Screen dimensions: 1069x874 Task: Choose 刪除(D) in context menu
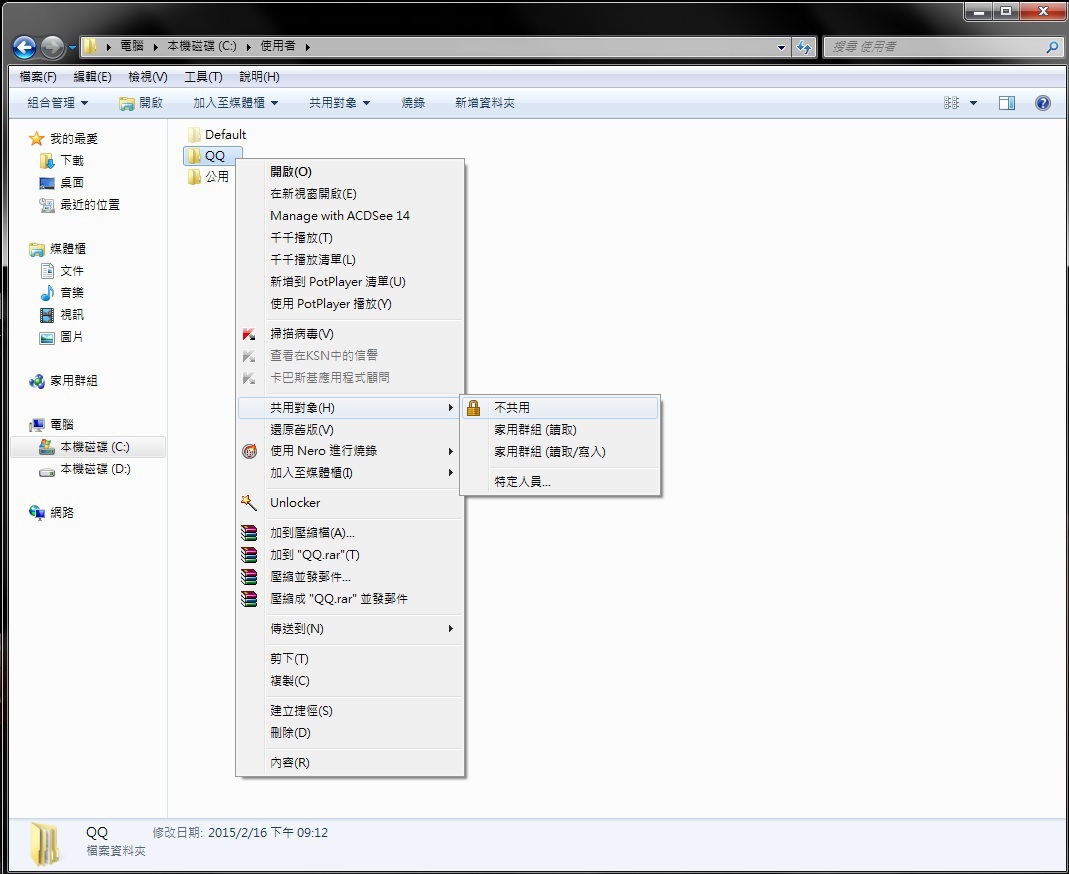tap(350, 733)
